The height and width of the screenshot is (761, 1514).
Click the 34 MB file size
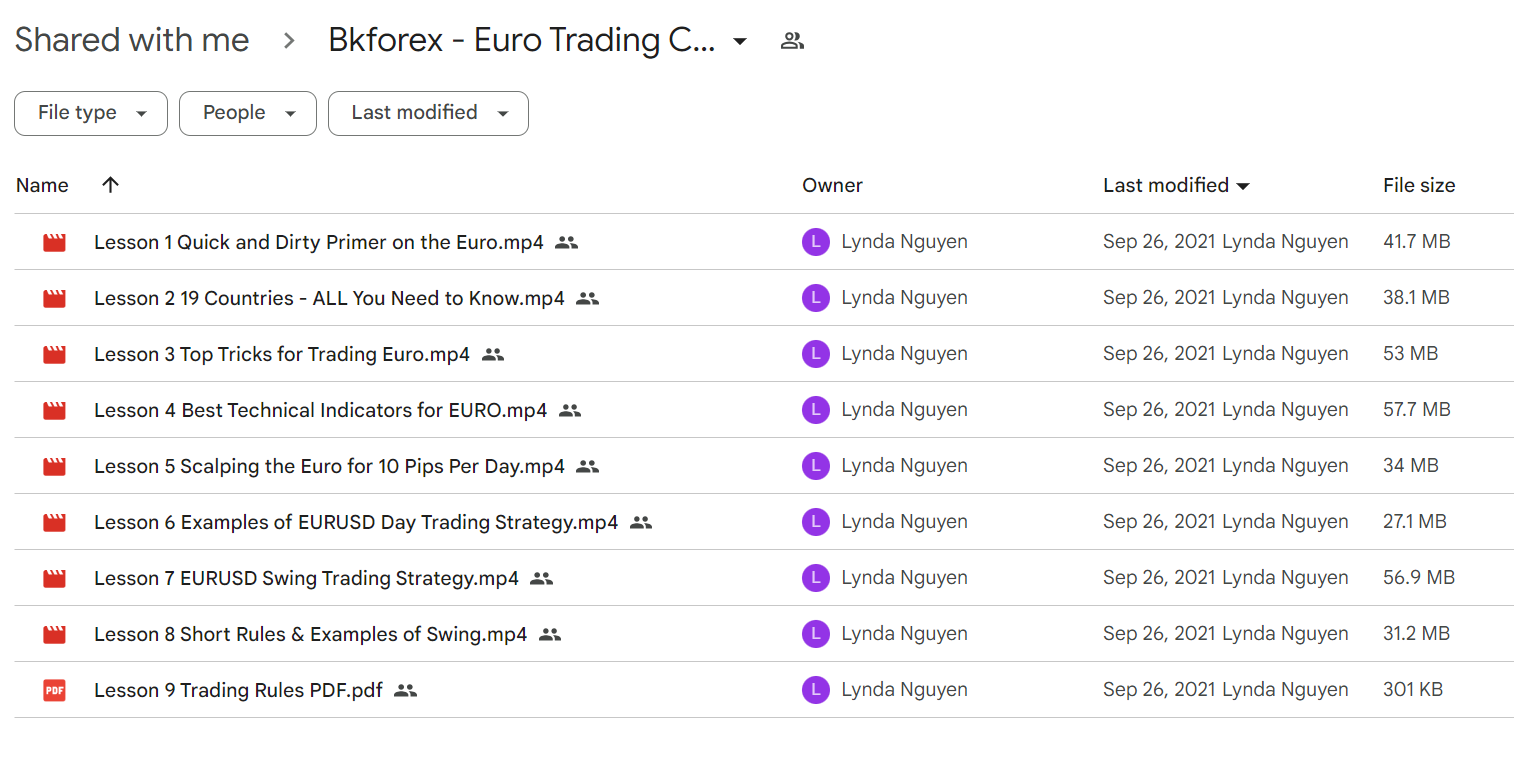click(x=1411, y=466)
